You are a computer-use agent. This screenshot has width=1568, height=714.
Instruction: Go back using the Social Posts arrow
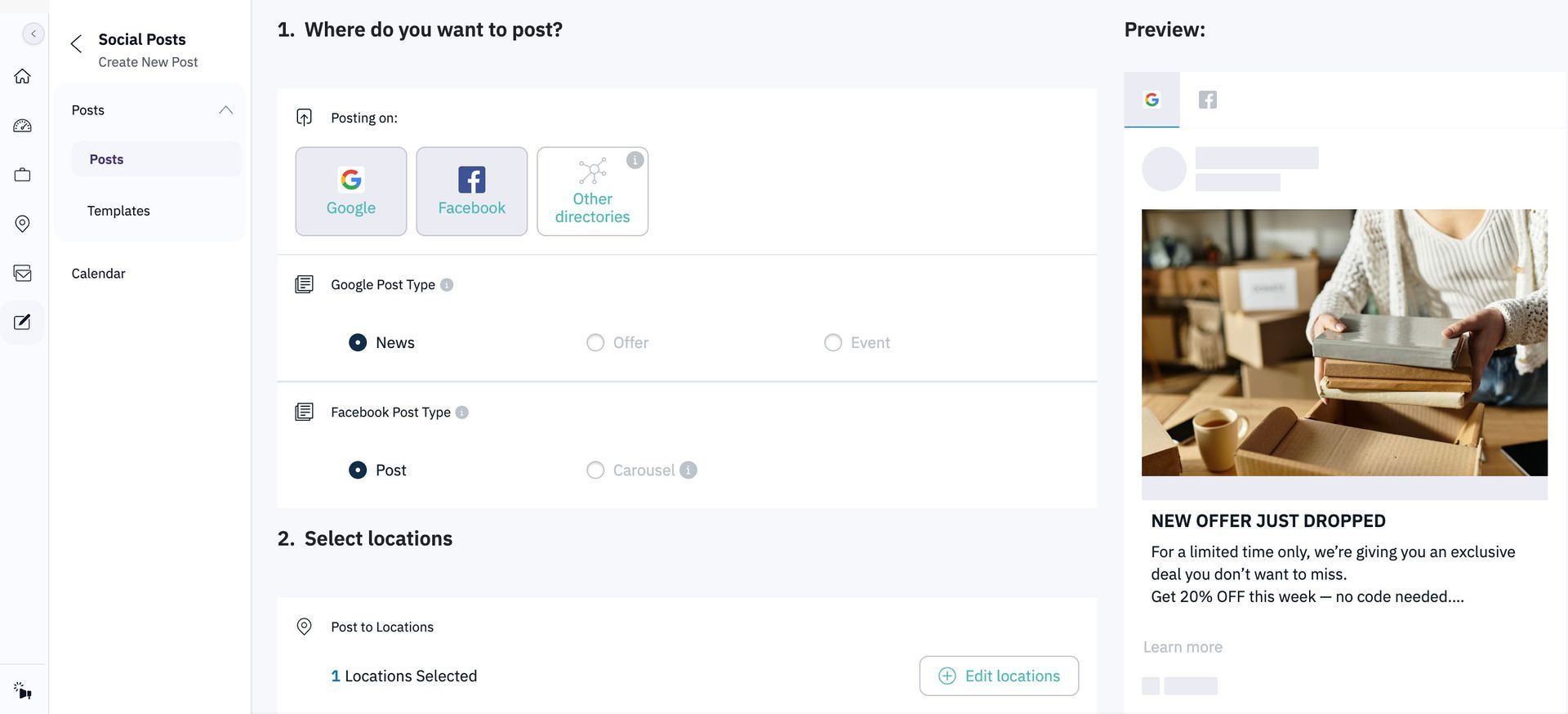(x=77, y=44)
